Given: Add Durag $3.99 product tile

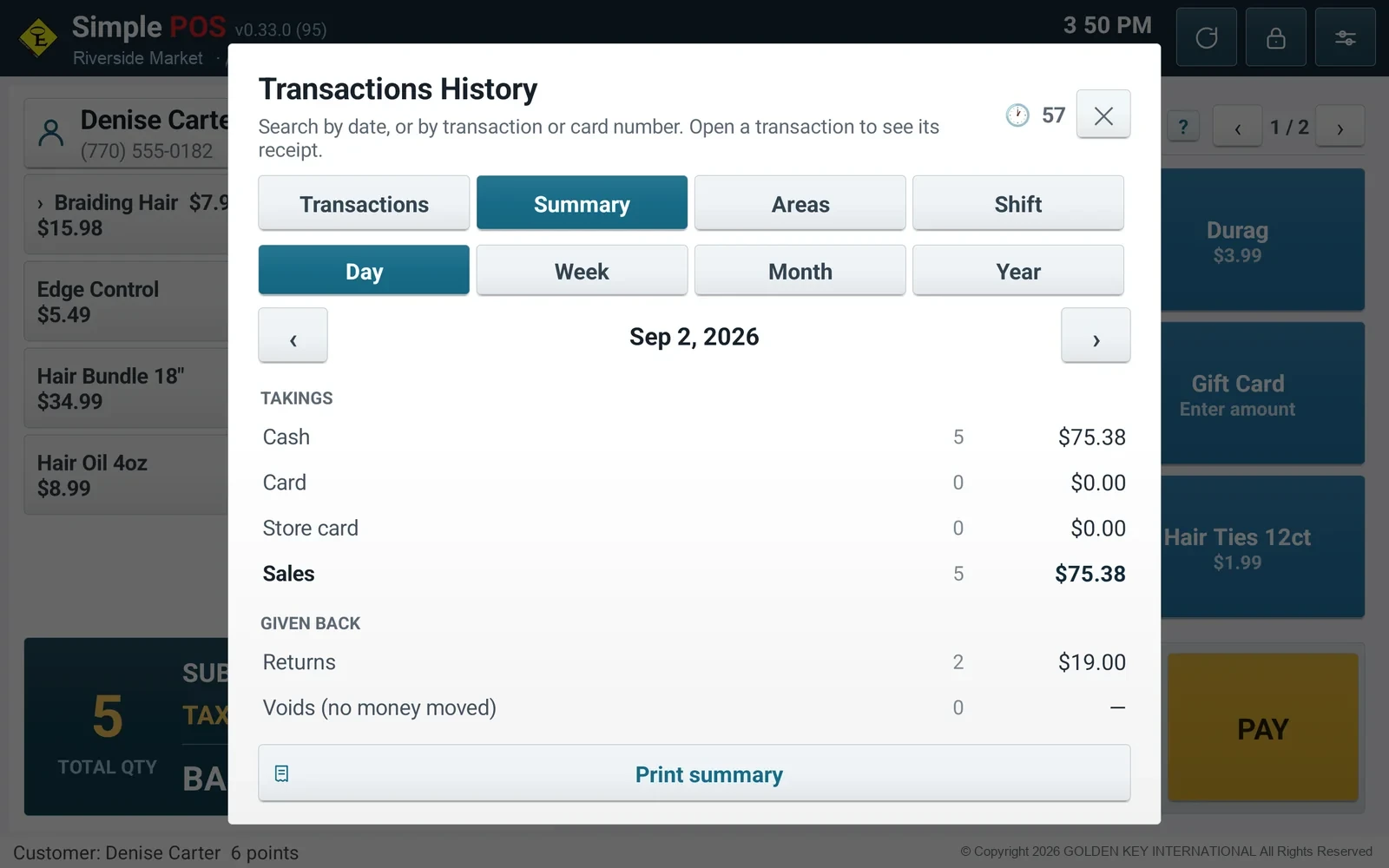Looking at the screenshot, I should click(x=1262, y=240).
